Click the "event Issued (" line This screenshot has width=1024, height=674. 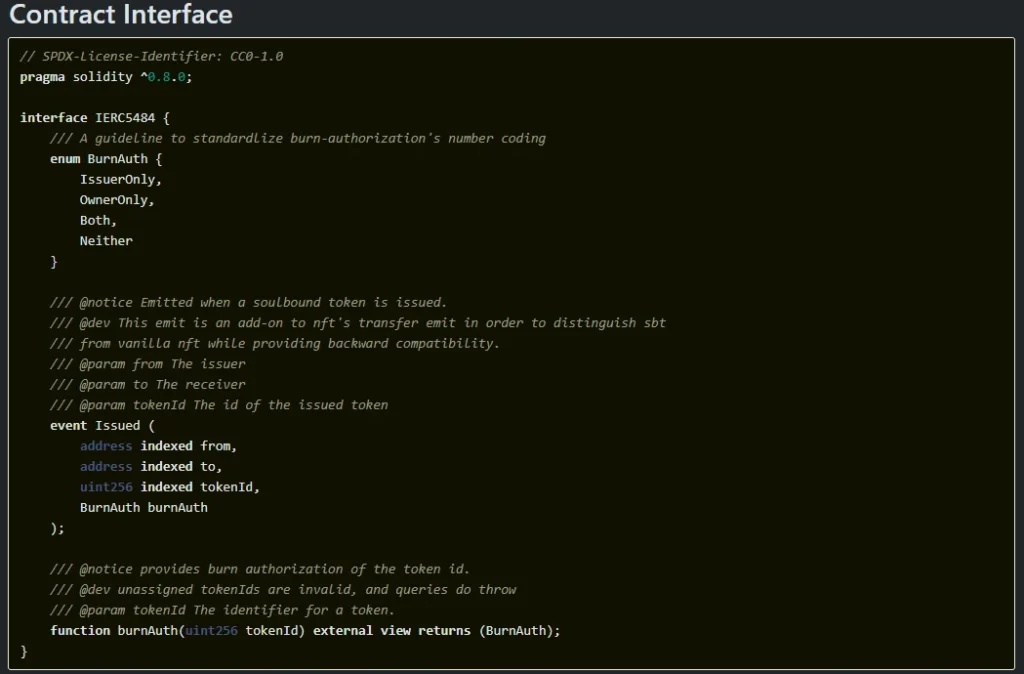point(103,426)
